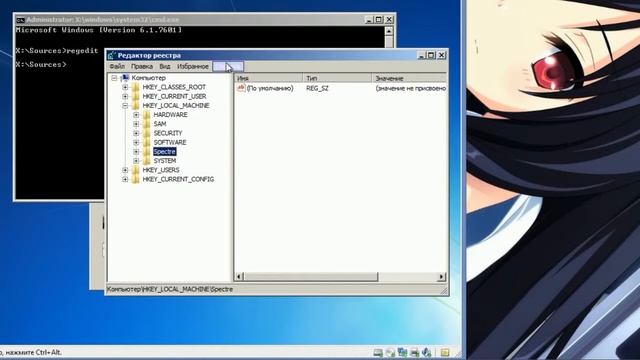The image size is (640, 360).
Task: Click the cmd window scroll up arrow
Action: (x=389, y=31)
